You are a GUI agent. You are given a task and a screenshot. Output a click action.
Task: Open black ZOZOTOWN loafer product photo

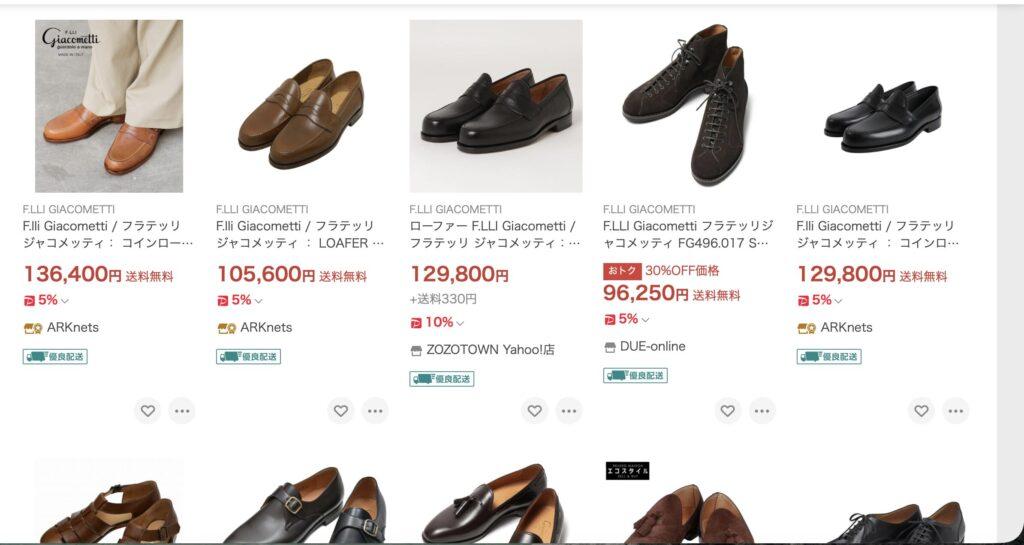click(496, 106)
